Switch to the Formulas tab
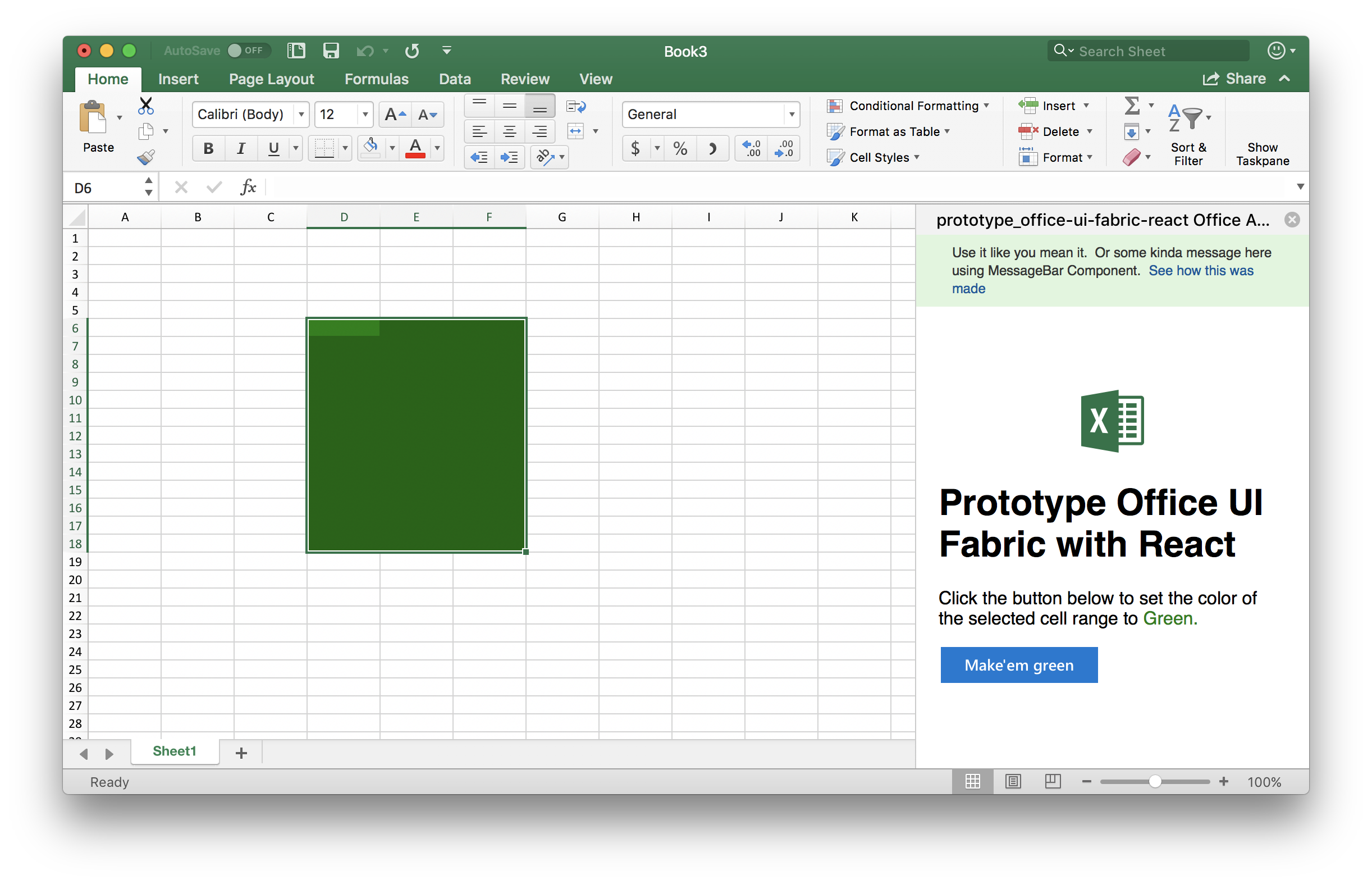This screenshot has width=1372, height=884. pyautogui.click(x=377, y=79)
